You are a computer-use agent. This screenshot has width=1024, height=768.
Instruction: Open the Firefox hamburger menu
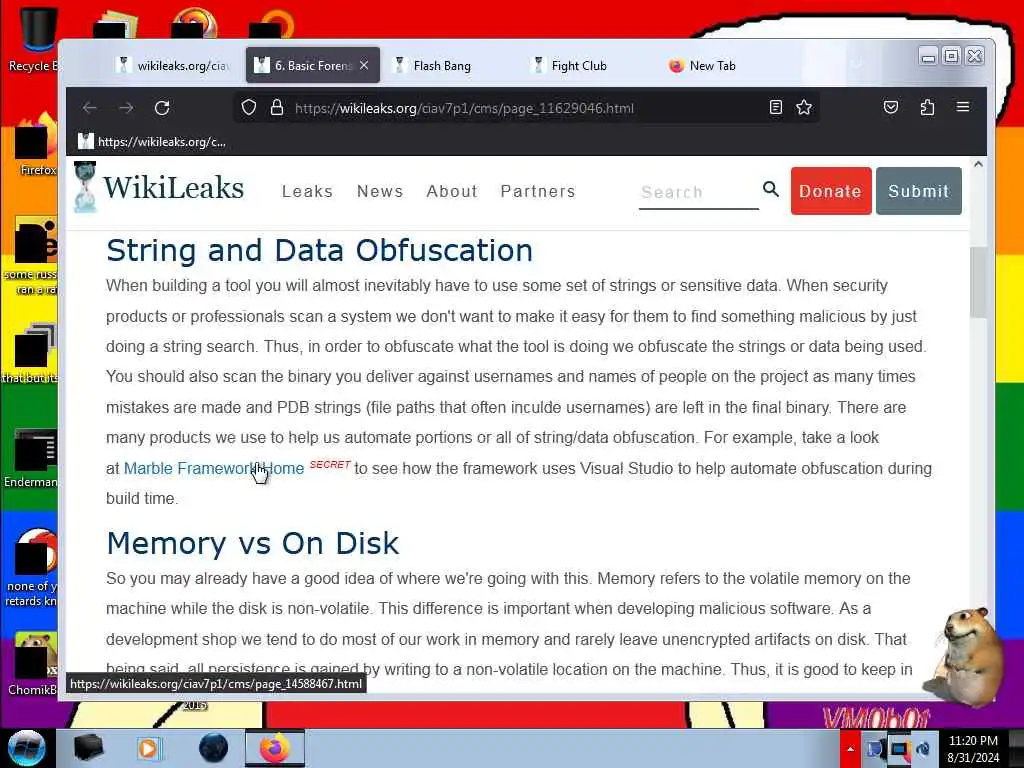pos(963,106)
